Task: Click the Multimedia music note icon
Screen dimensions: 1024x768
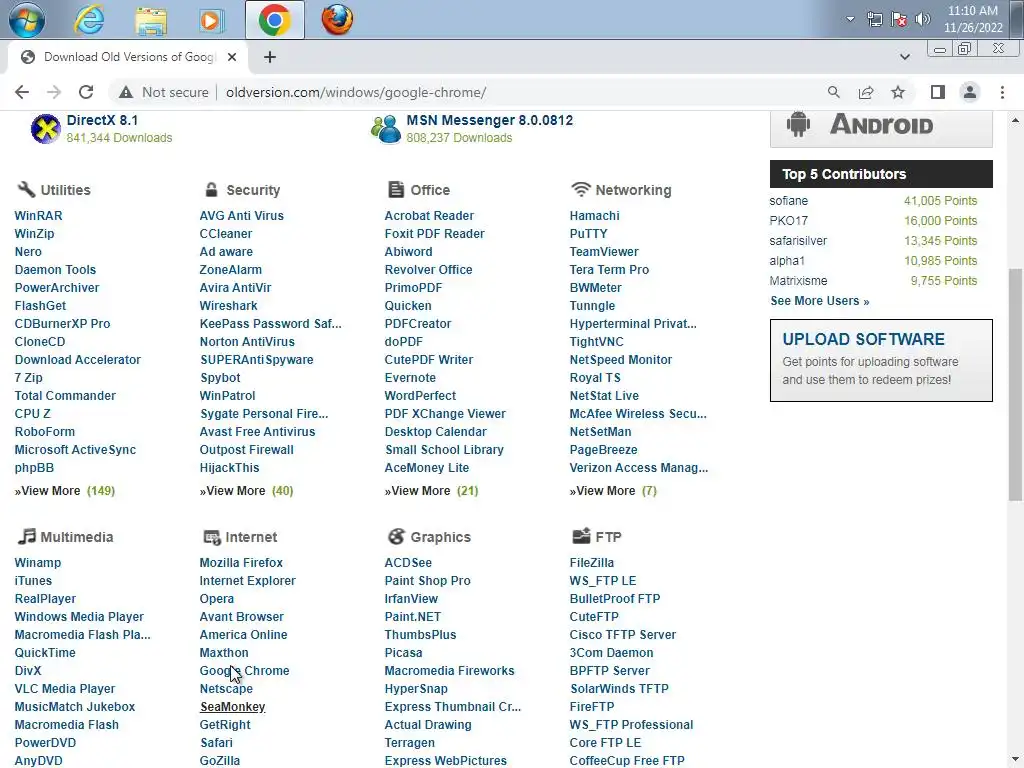Action: tap(26, 536)
